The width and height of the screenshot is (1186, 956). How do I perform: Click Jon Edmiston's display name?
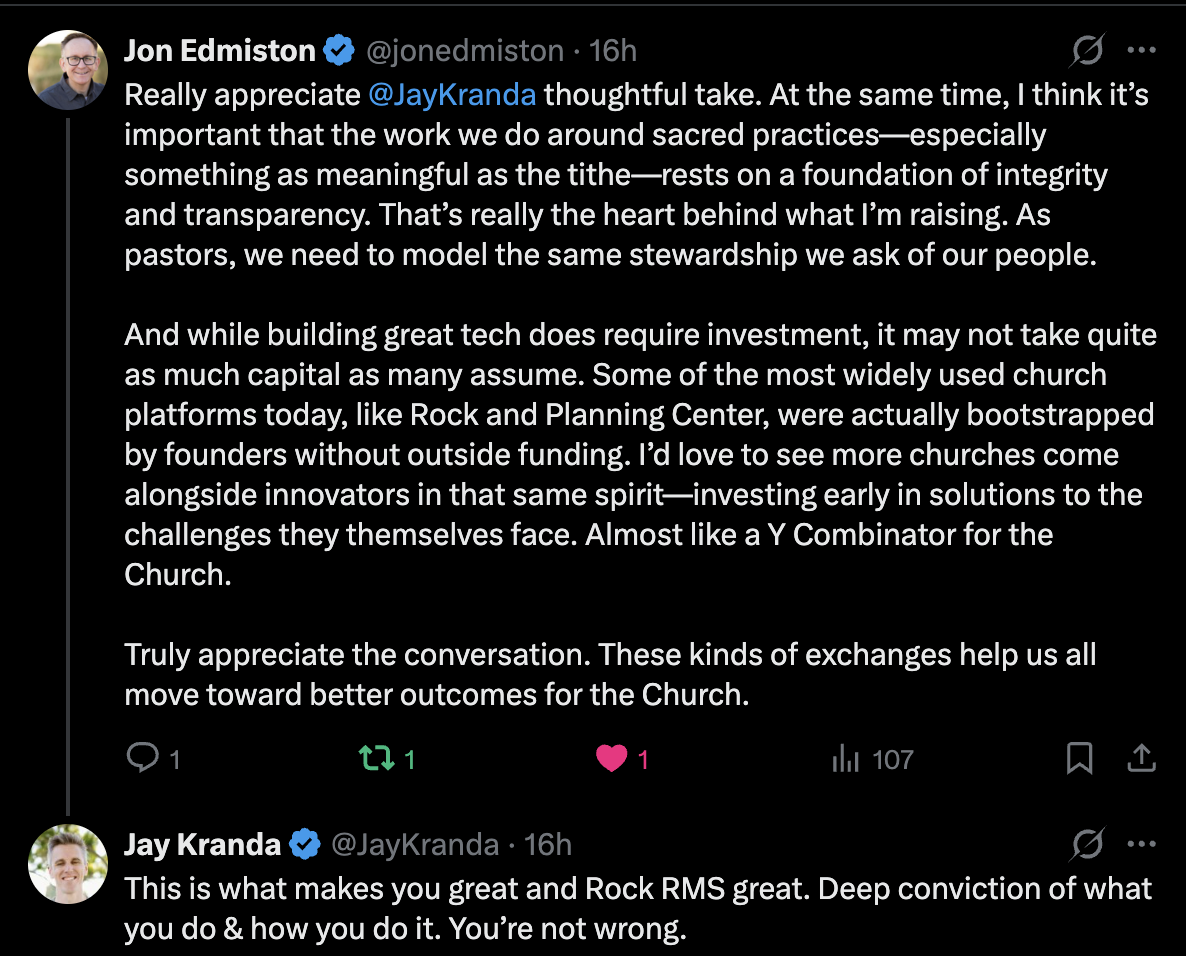point(219,51)
